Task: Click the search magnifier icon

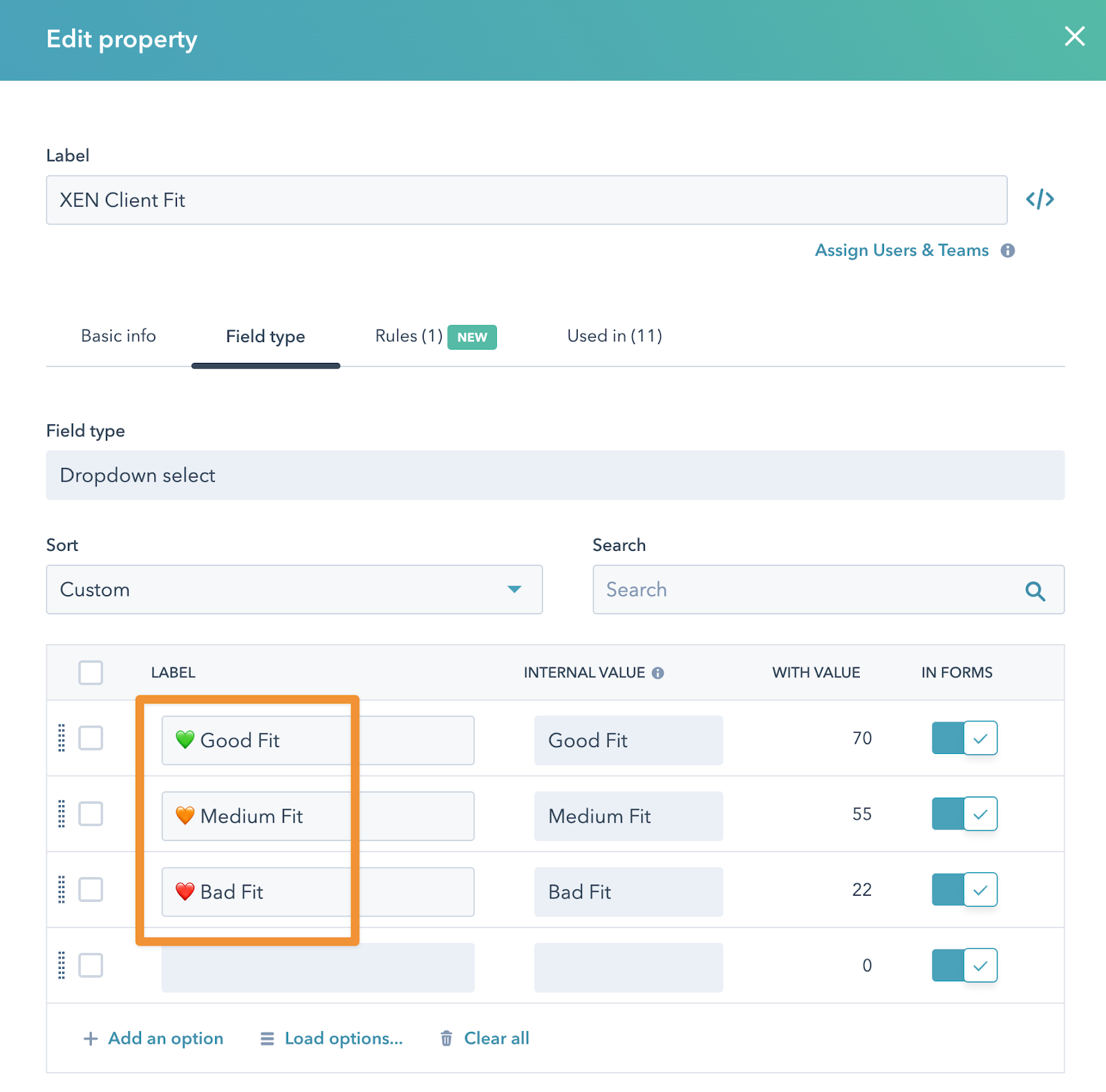Action: click(1035, 590)
